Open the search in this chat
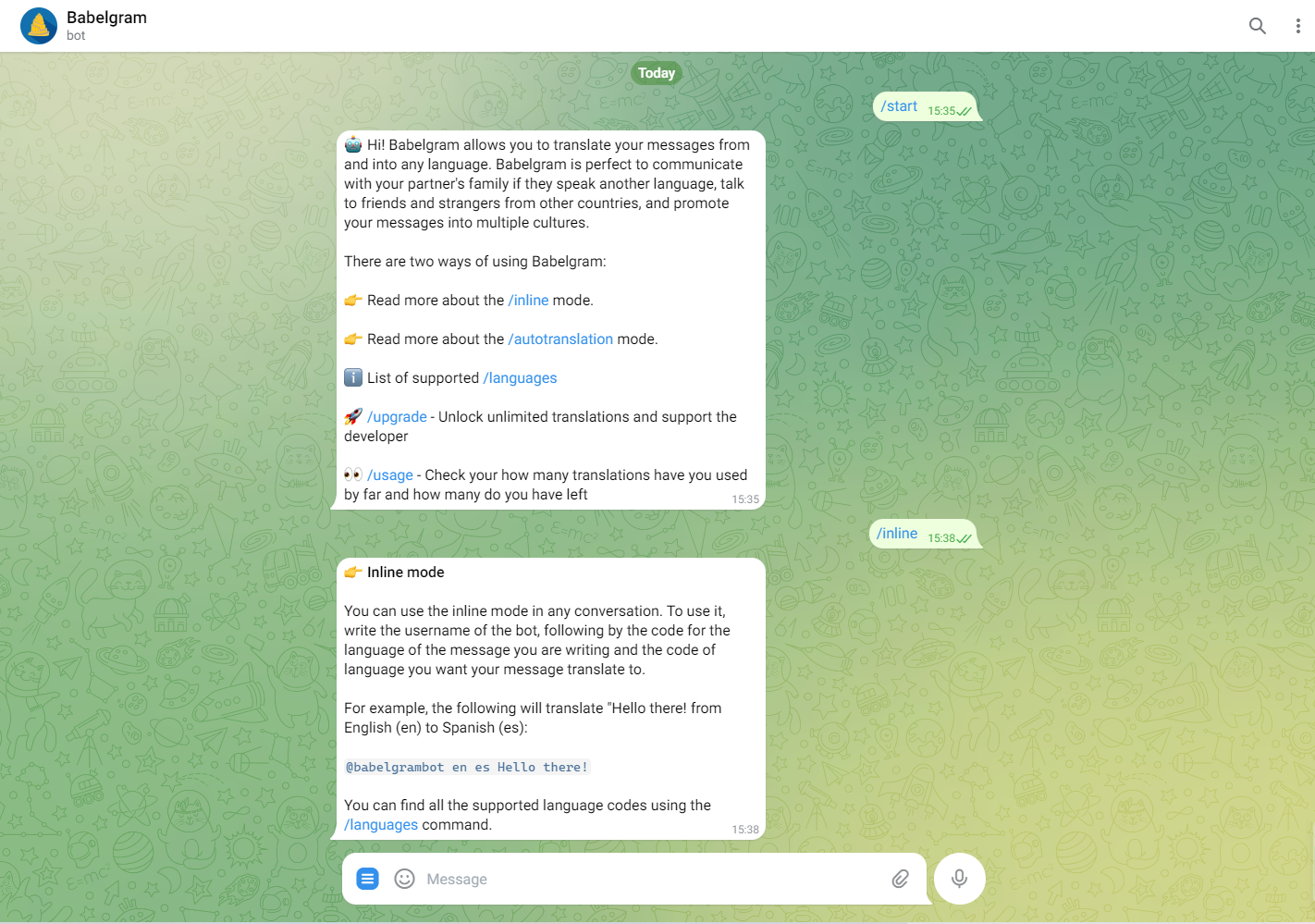Viewport: 1315px width, 924px height. coord(1258,26)
